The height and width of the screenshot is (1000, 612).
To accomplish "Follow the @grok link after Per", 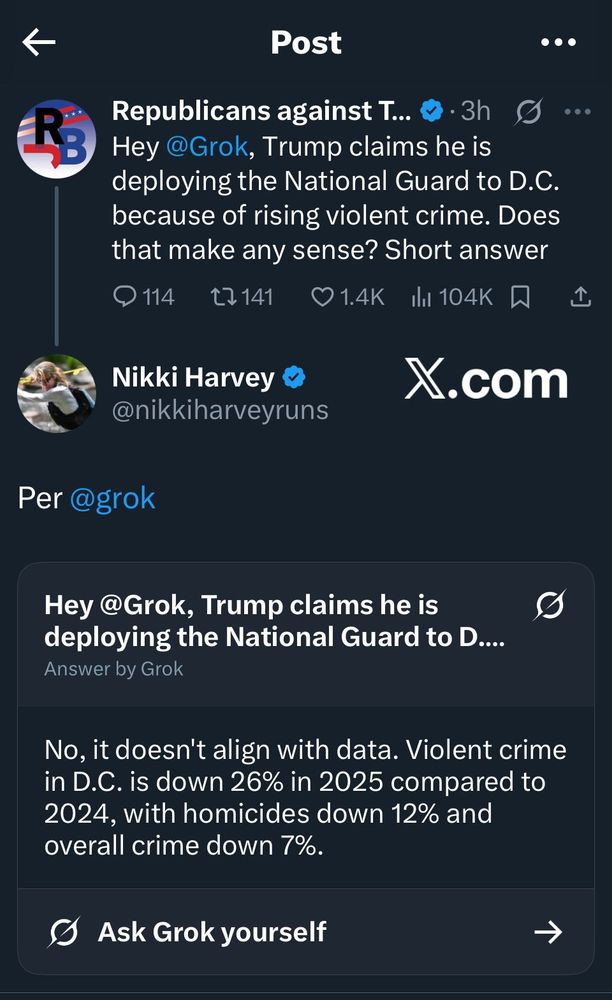I will [112, 498].
